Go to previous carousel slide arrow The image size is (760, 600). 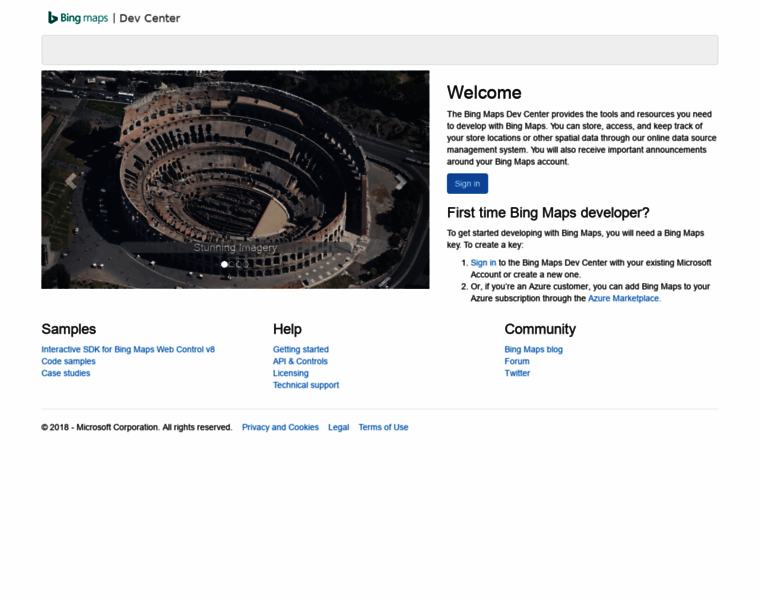70,181
